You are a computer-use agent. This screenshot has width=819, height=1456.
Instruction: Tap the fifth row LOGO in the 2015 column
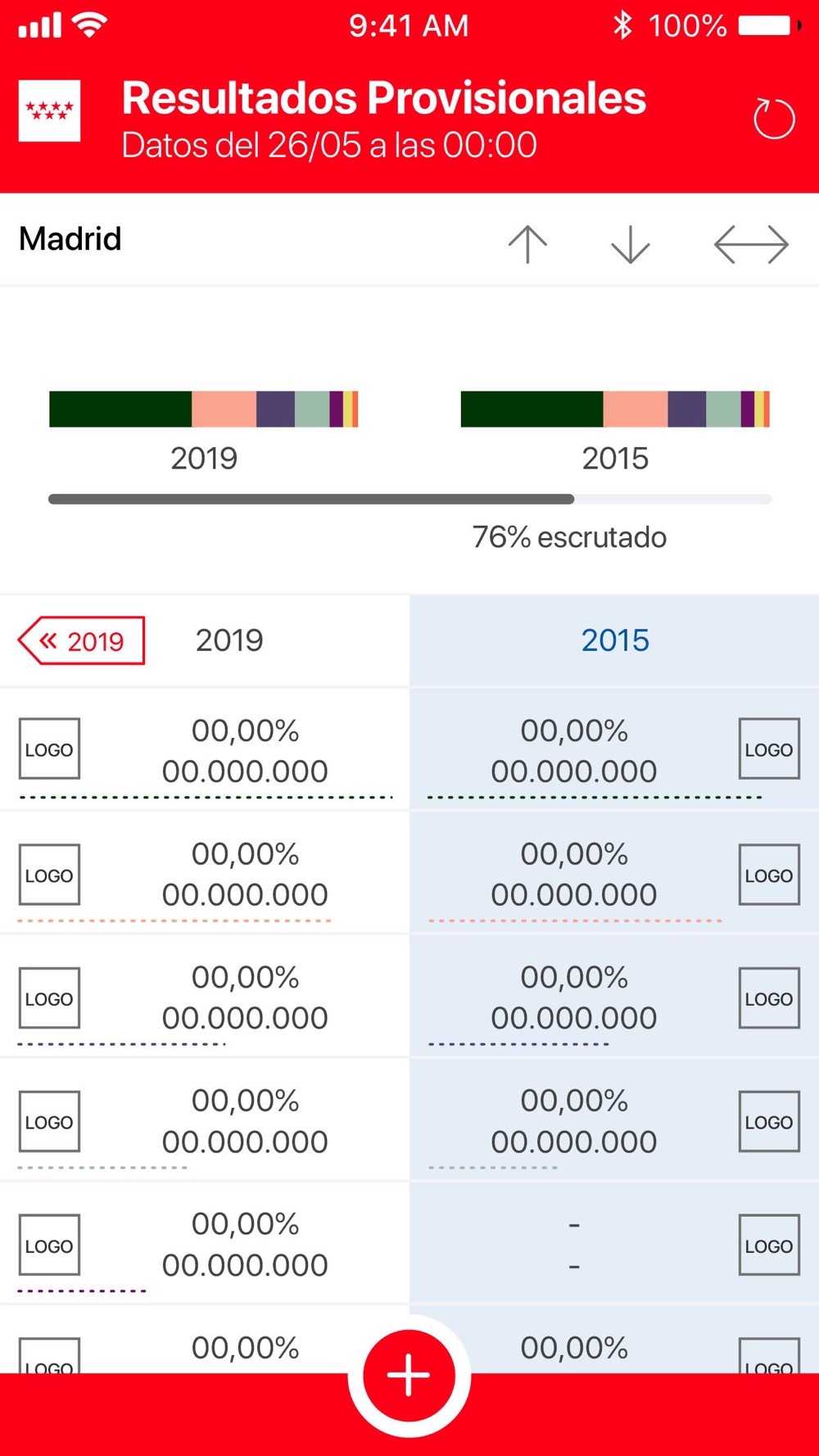(x=769, y=1245)
